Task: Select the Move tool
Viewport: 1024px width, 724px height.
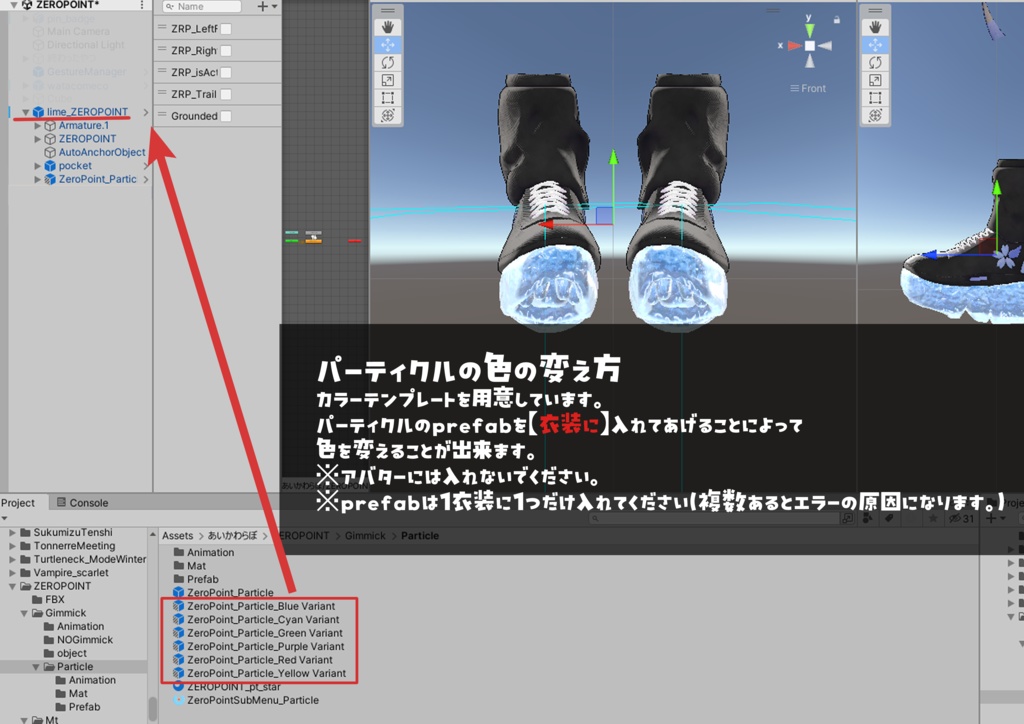Action: (388, 43)
